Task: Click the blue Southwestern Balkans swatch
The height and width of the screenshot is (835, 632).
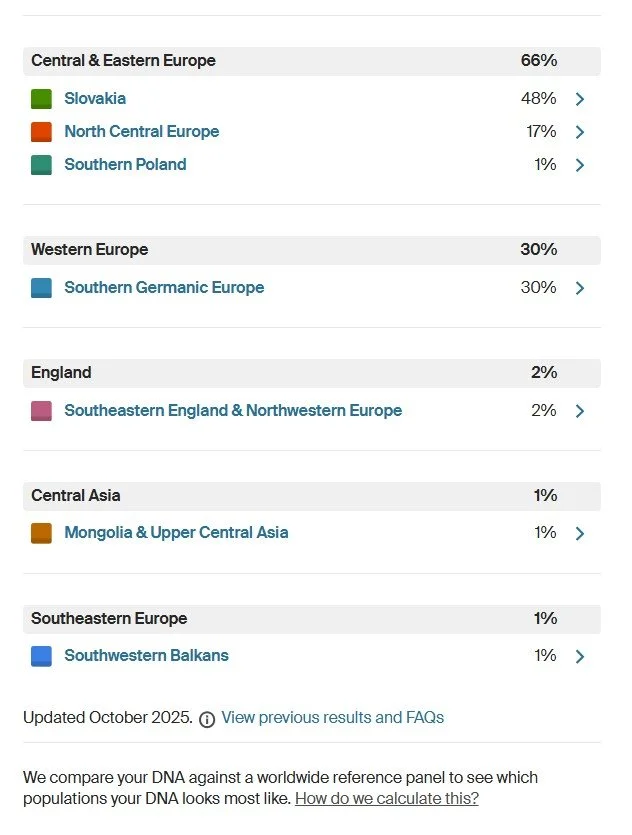Action: click(x=42, y=656)
